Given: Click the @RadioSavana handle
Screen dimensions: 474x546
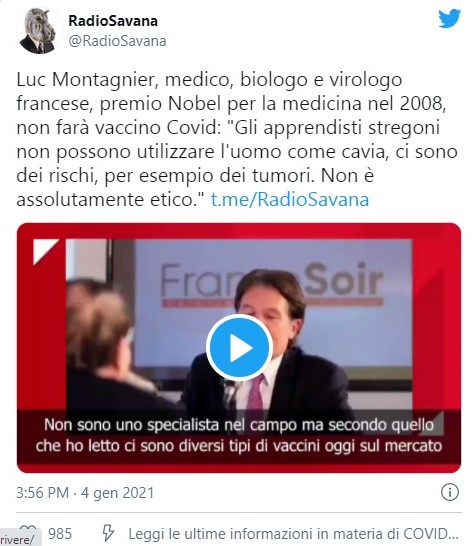Looking at the screenshot, I should (117, 41).
